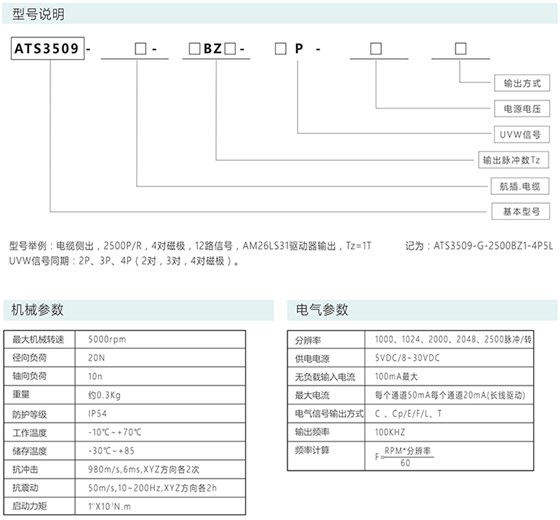Screen dimensions: 560x520
Task: Select the 分辨率 row label
Action: click(x=308, y=340)
